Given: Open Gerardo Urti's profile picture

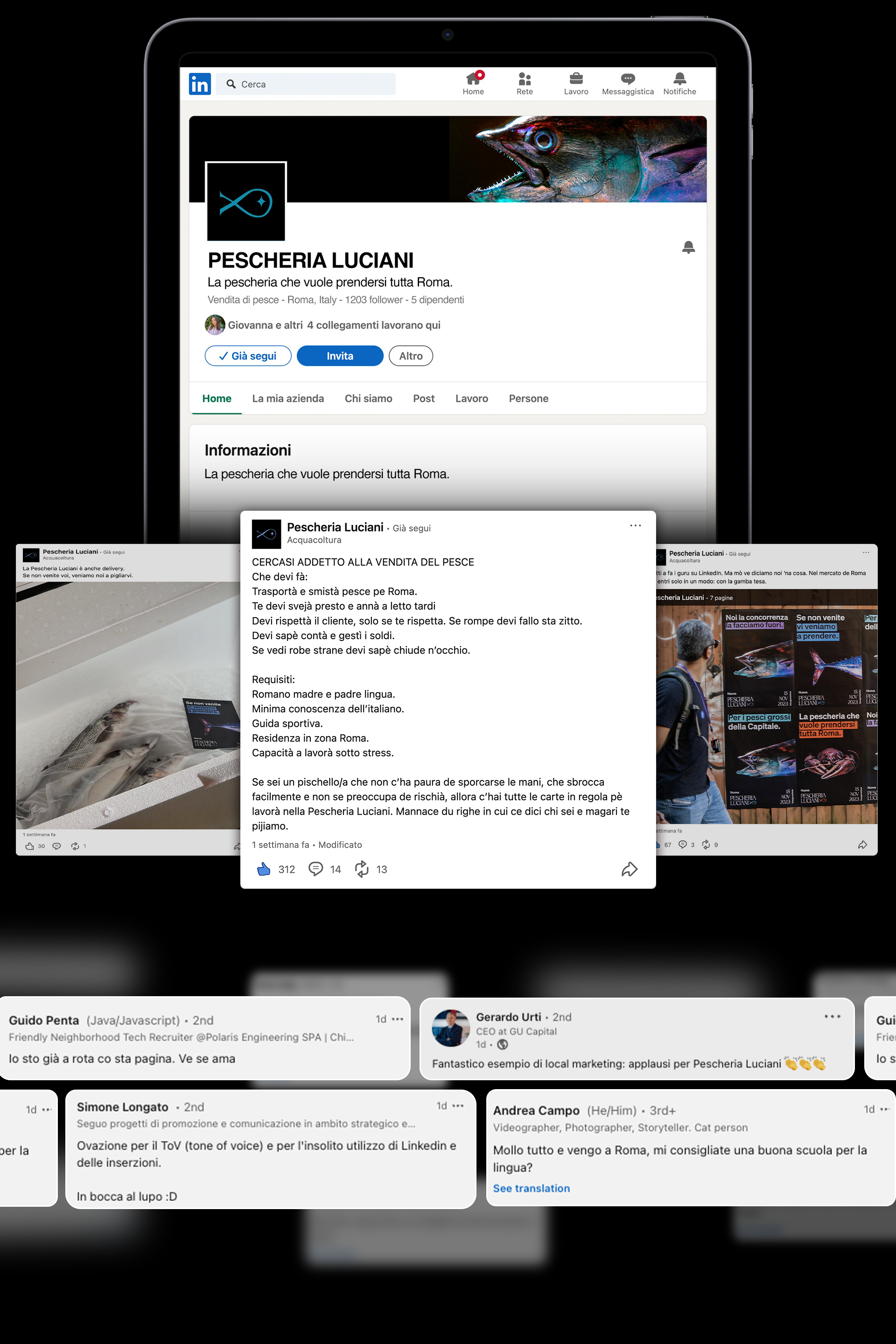Looking at the screenshot, I should coord(450,1028).
